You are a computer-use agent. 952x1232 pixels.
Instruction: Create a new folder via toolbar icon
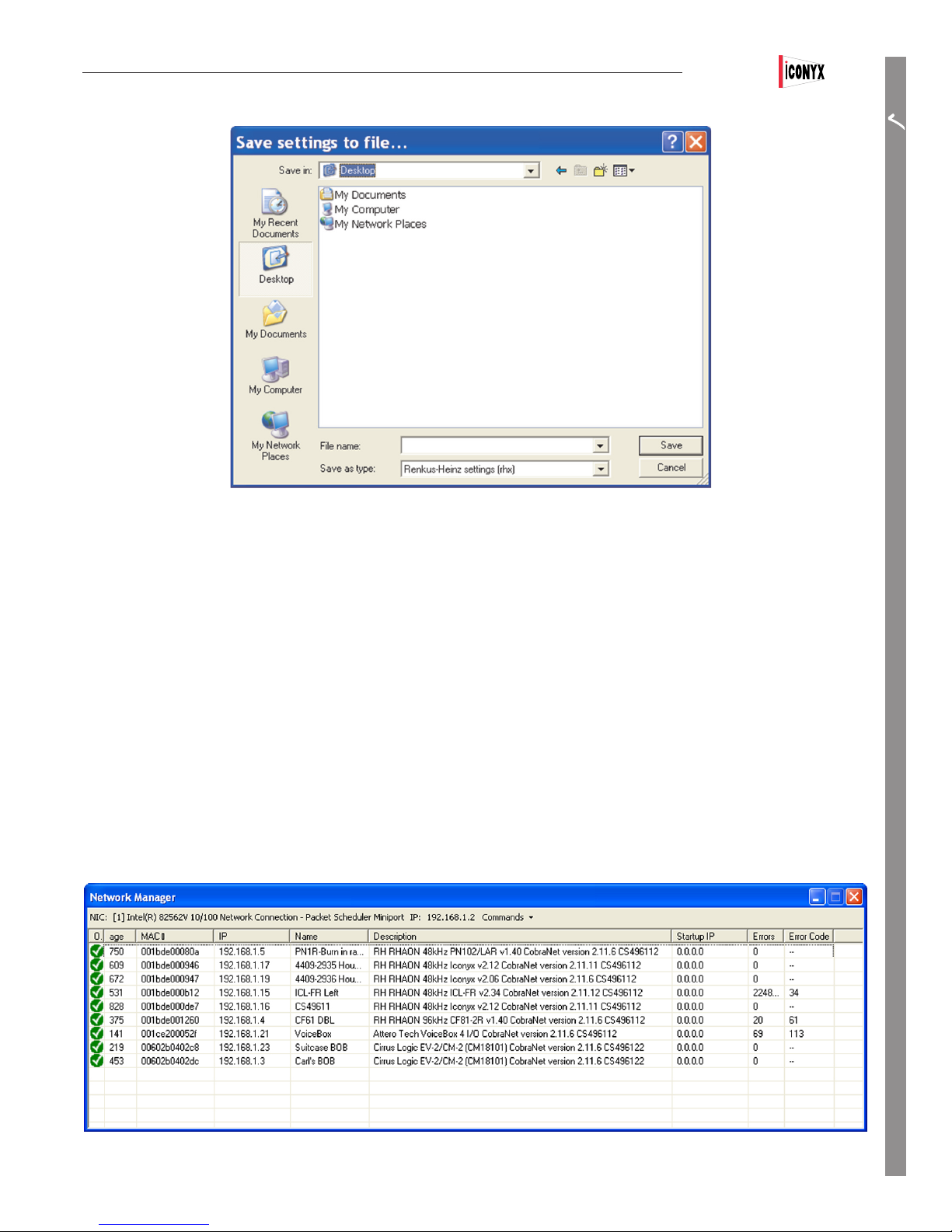pyautogui.click(x=600, y=170)
